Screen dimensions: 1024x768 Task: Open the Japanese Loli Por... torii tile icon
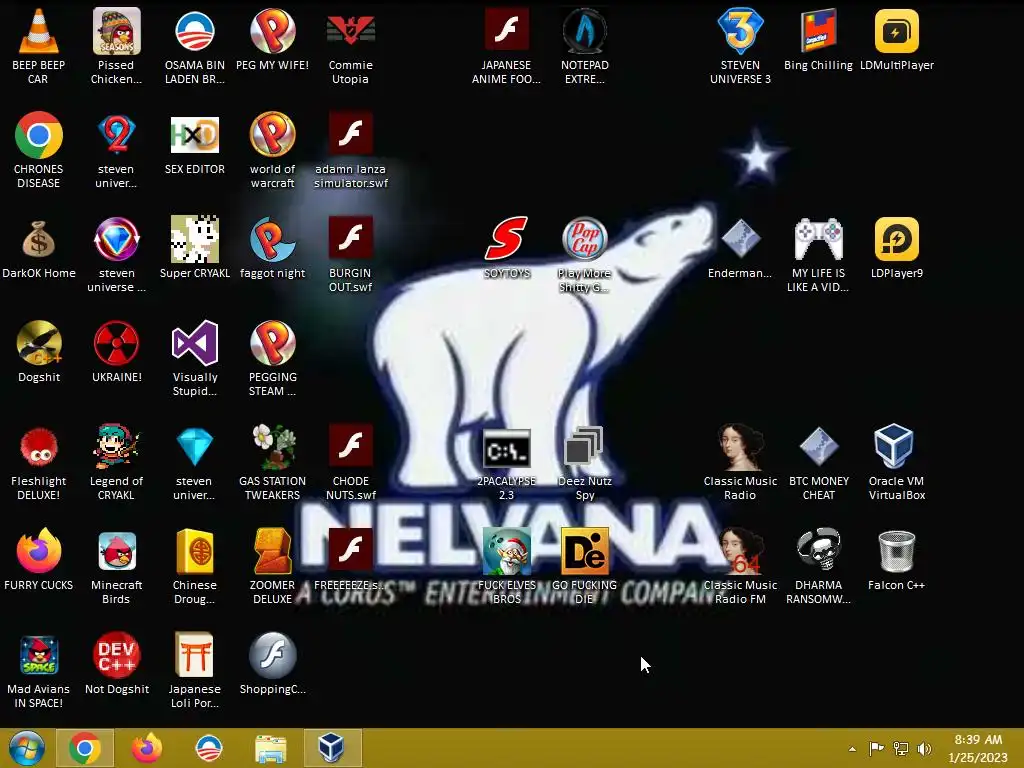tap(195, 654)
